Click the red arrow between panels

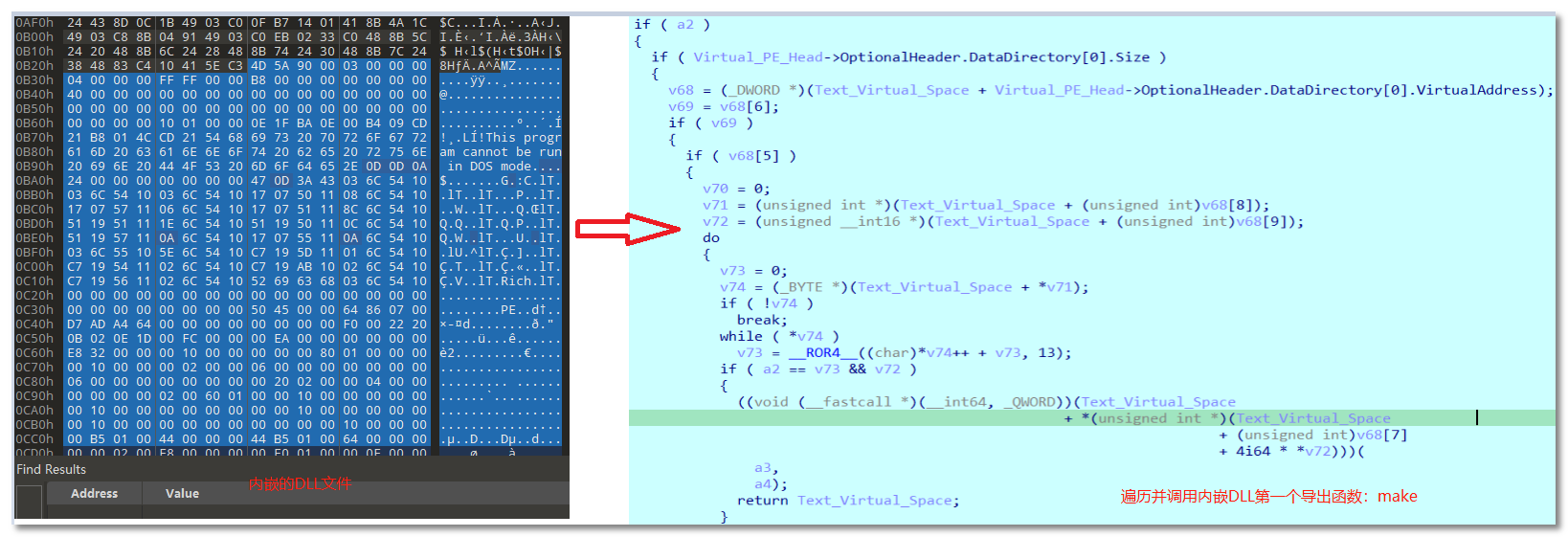click(x=627, y=229)
